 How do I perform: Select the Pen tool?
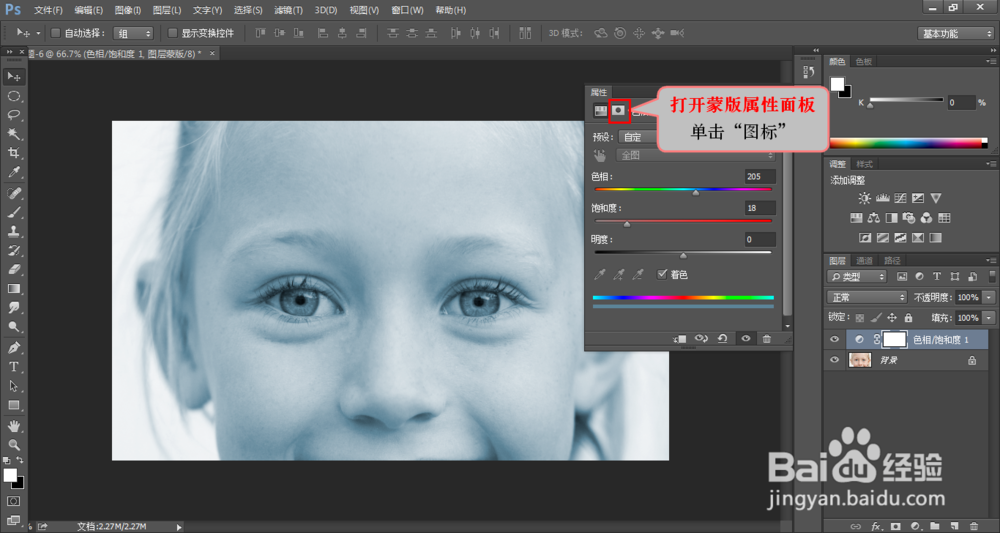13,348
